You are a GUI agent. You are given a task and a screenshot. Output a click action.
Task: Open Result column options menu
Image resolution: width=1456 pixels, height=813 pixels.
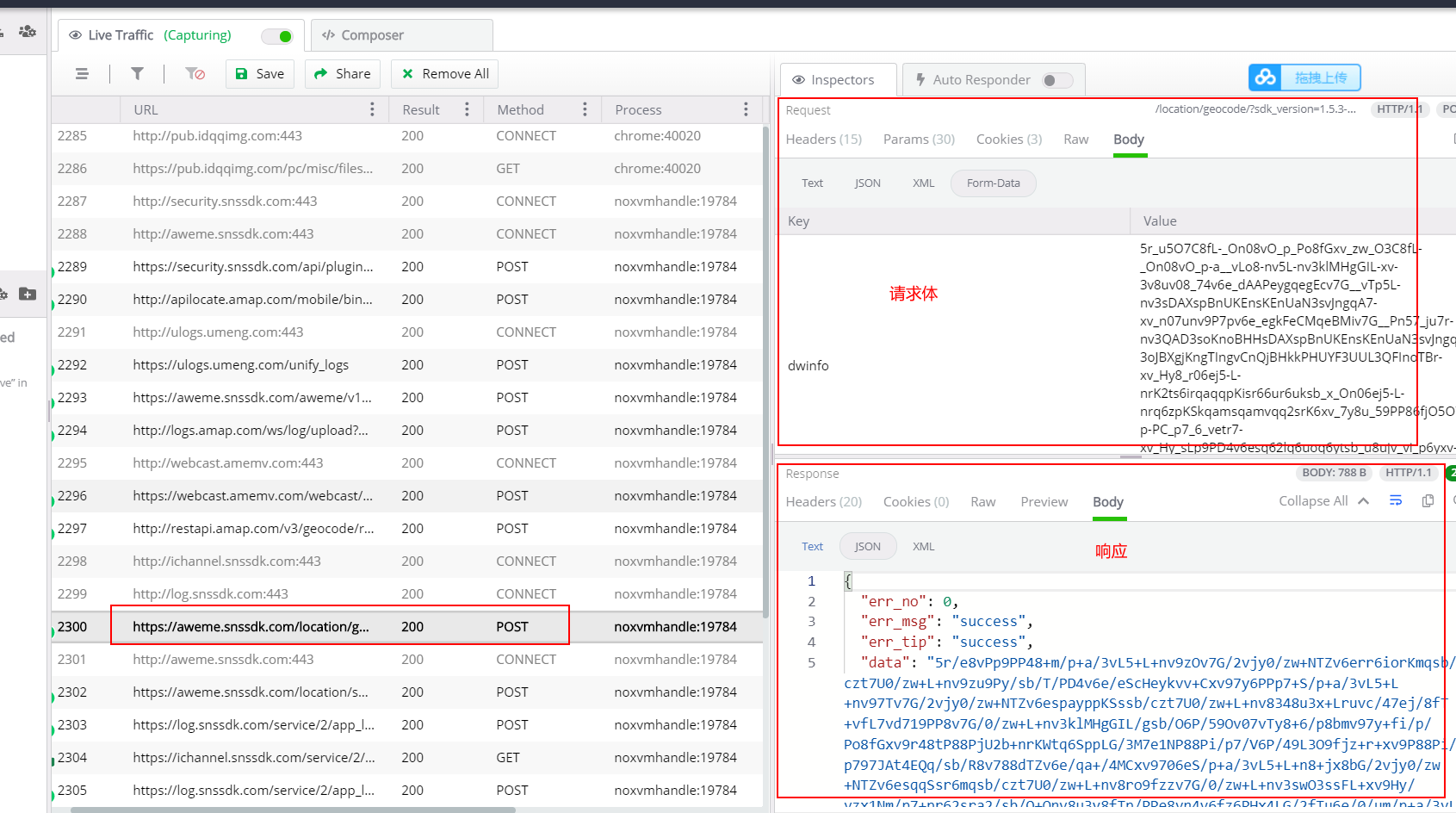[467, 109]
